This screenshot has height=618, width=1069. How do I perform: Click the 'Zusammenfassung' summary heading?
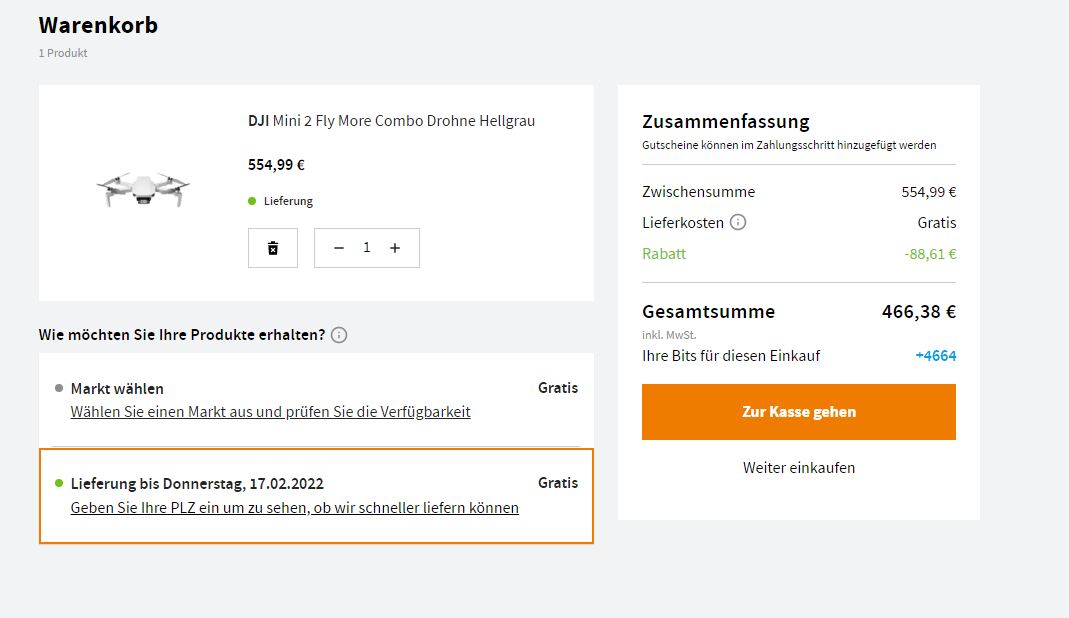(x=725, y=122)
